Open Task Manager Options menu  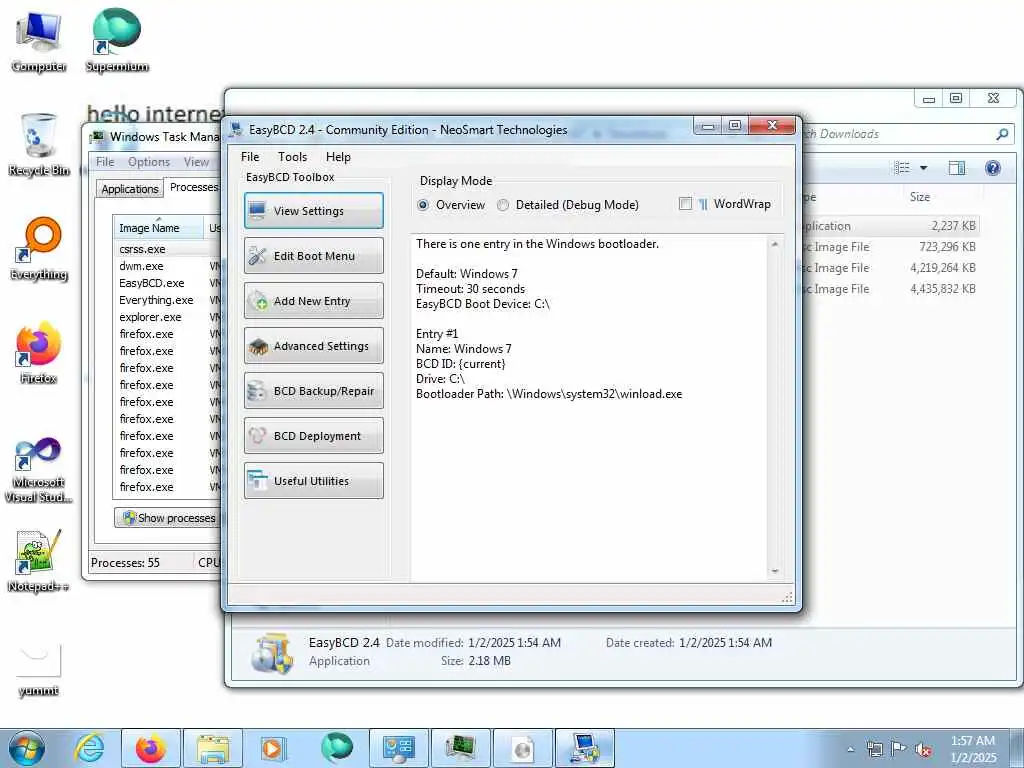pos(148,162)
